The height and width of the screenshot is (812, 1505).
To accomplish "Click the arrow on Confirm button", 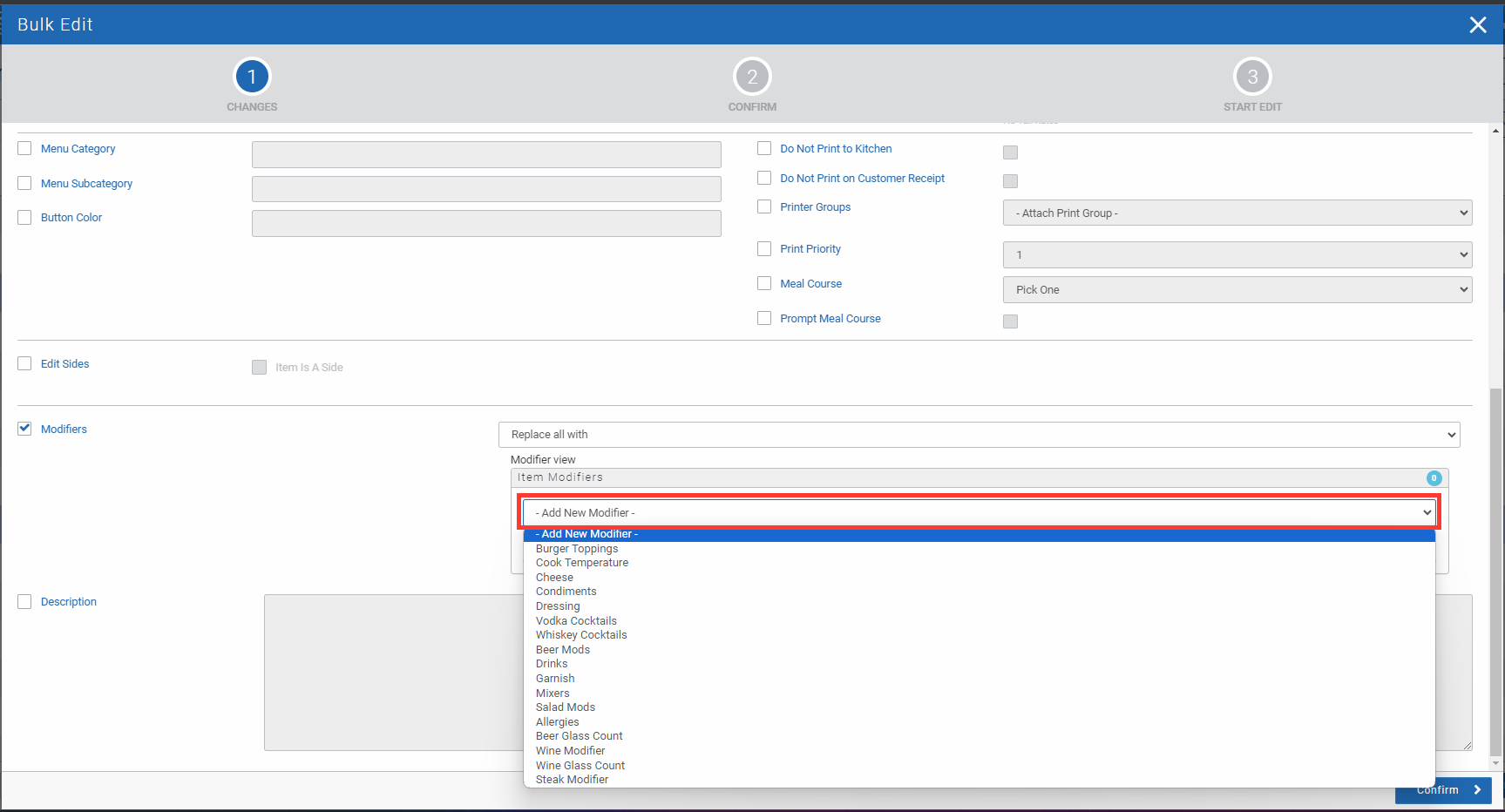I will [1477, 790].
